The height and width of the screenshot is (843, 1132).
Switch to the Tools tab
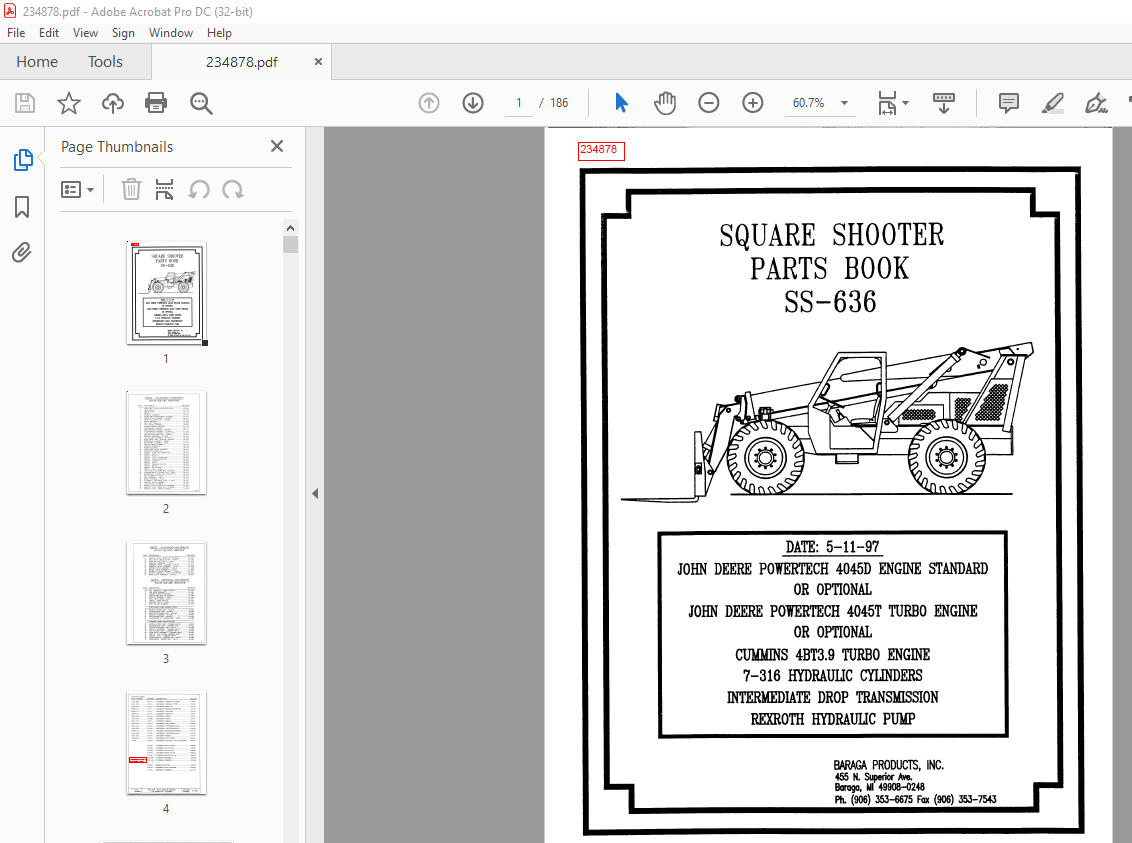click(105, 62)
